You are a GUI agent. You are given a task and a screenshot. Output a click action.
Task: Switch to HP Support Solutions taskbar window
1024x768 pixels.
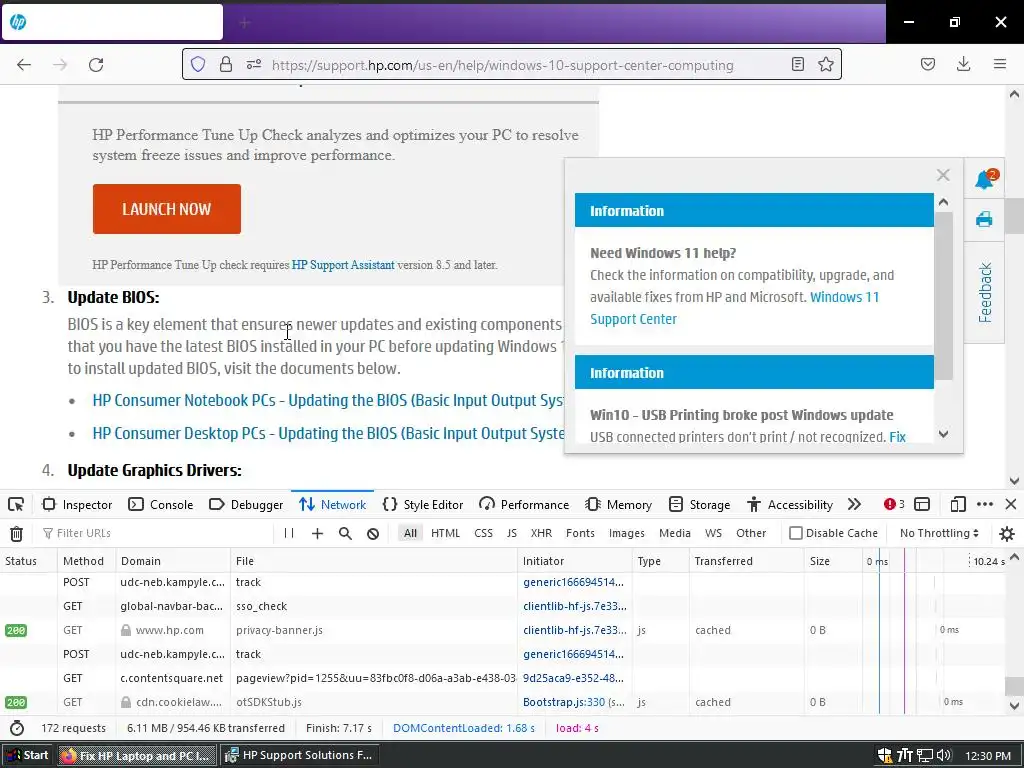coord(299,756)
